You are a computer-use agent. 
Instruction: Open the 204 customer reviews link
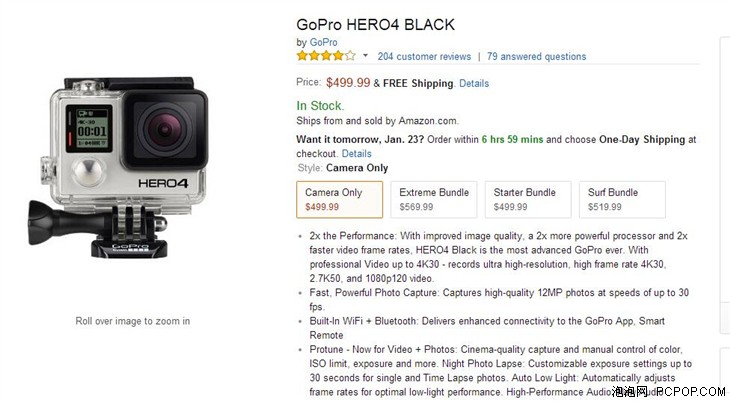[x=424, y=56]
